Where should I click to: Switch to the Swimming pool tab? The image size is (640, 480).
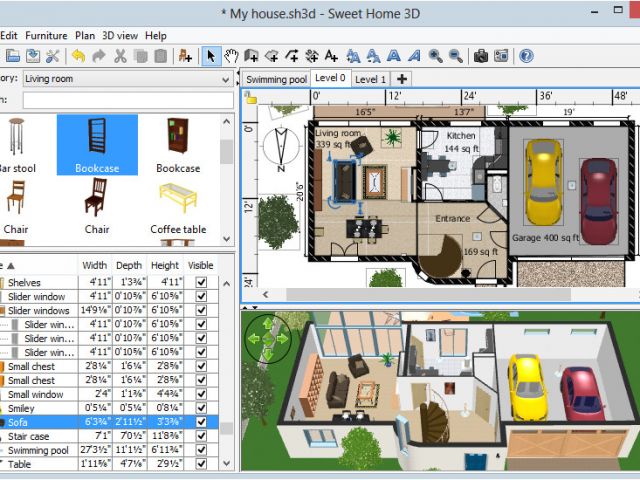point(276,79)
